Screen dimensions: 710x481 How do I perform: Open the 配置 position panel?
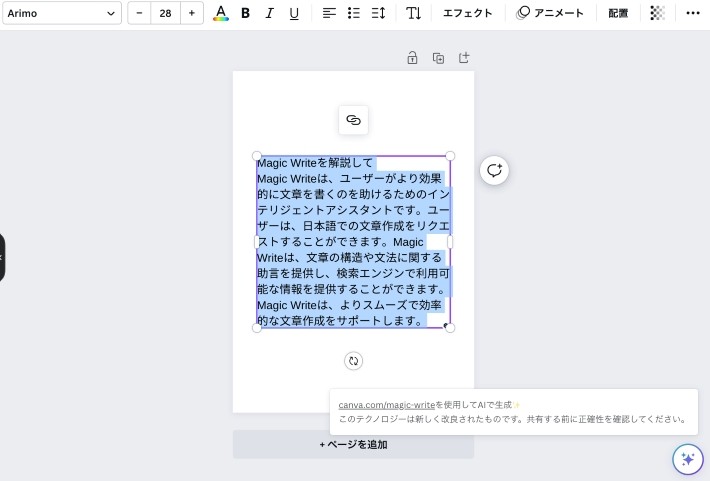[x=618, y=13]
